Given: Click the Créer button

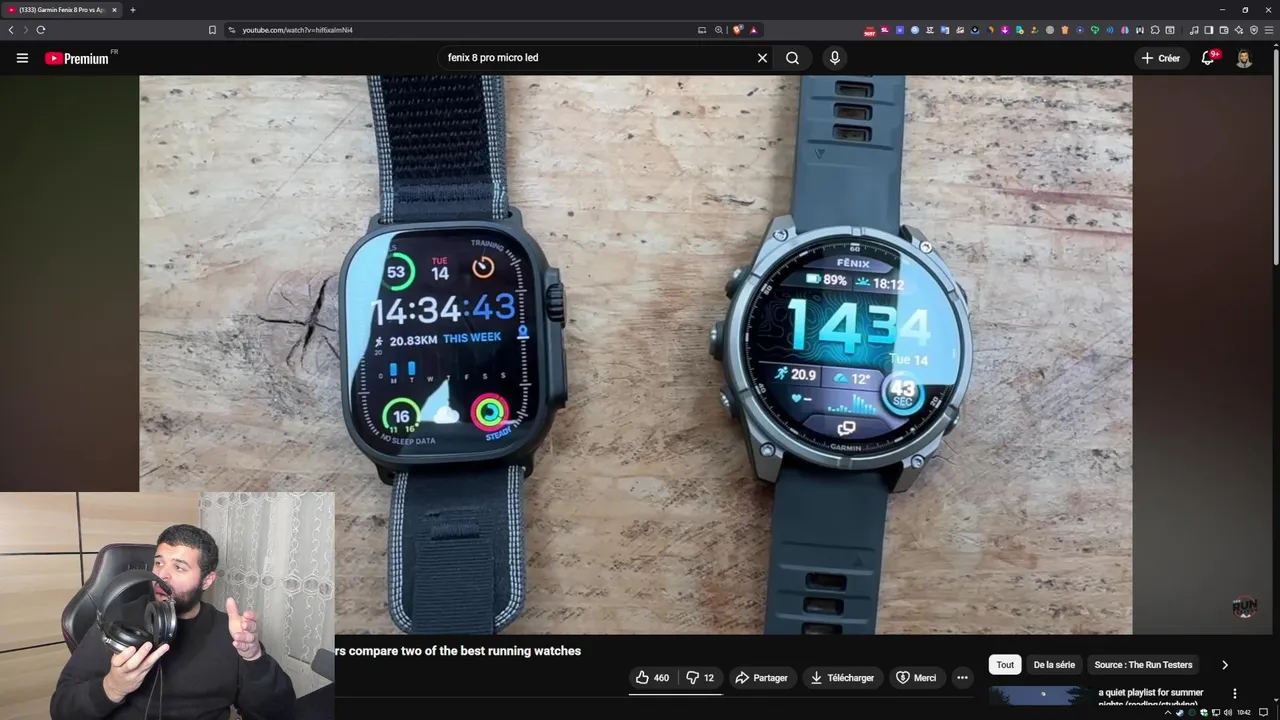Looking at the screenshot, I should tap(1161, 58).
